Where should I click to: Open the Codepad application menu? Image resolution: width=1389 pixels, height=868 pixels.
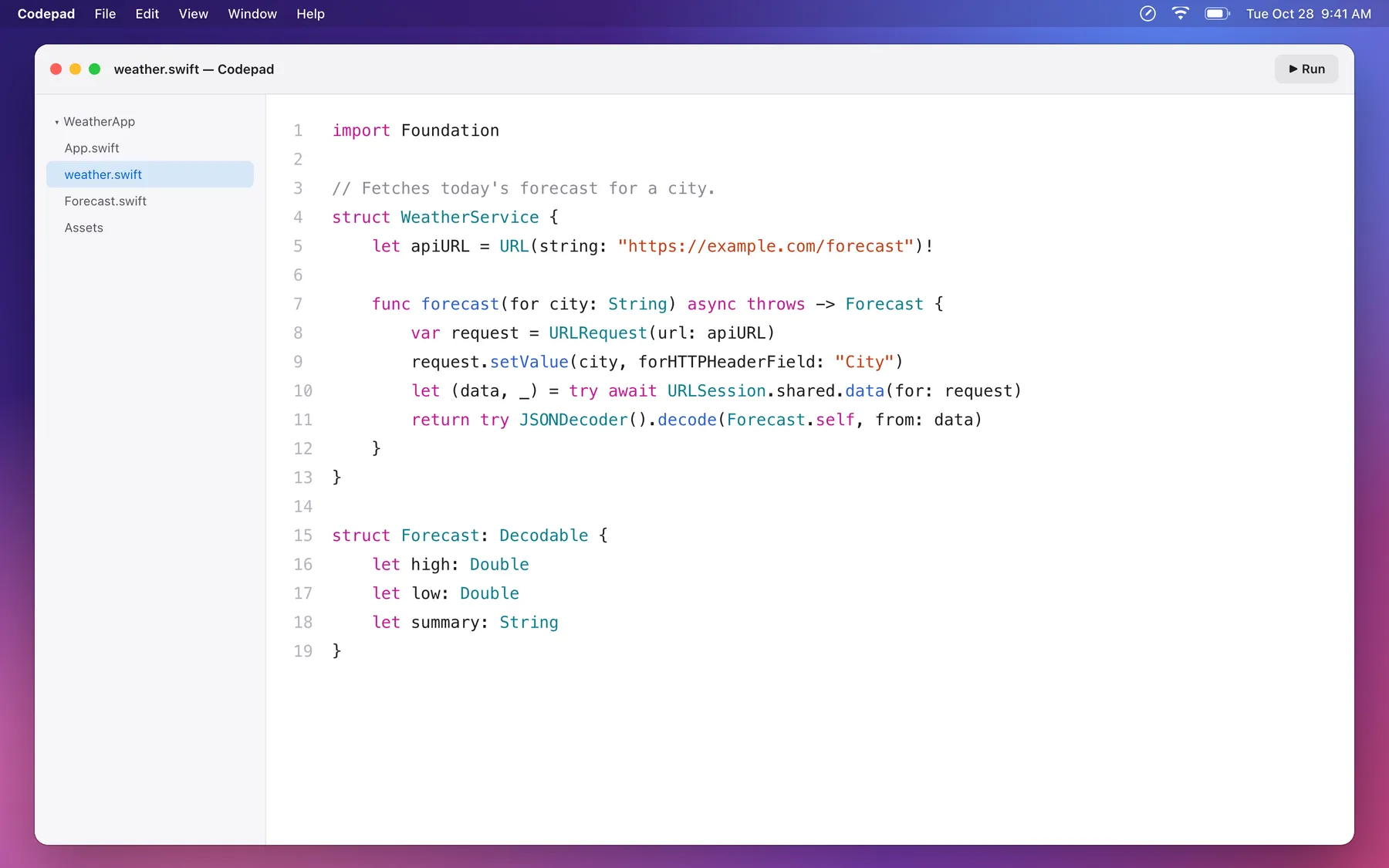pos(46,14)
